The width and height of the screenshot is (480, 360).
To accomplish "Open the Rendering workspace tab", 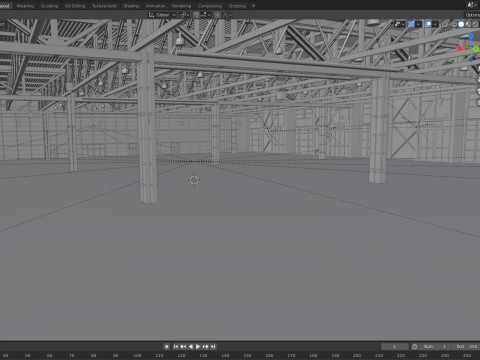I will pos(181,6).
